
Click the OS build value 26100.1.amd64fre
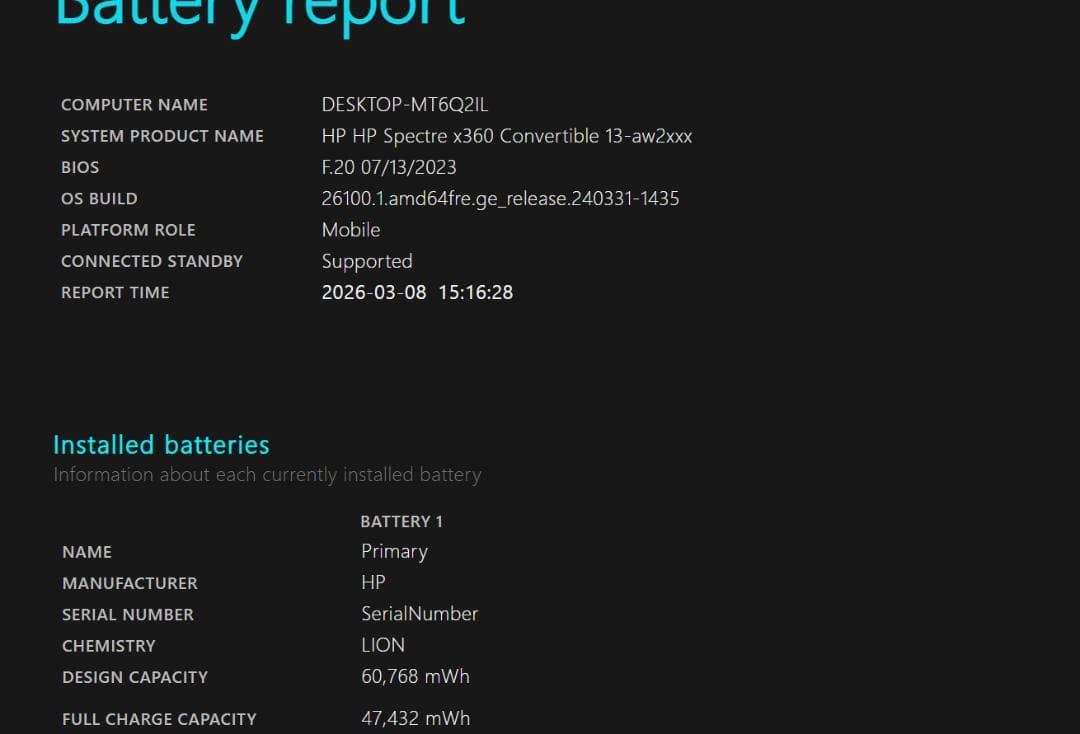click(501, 199)
